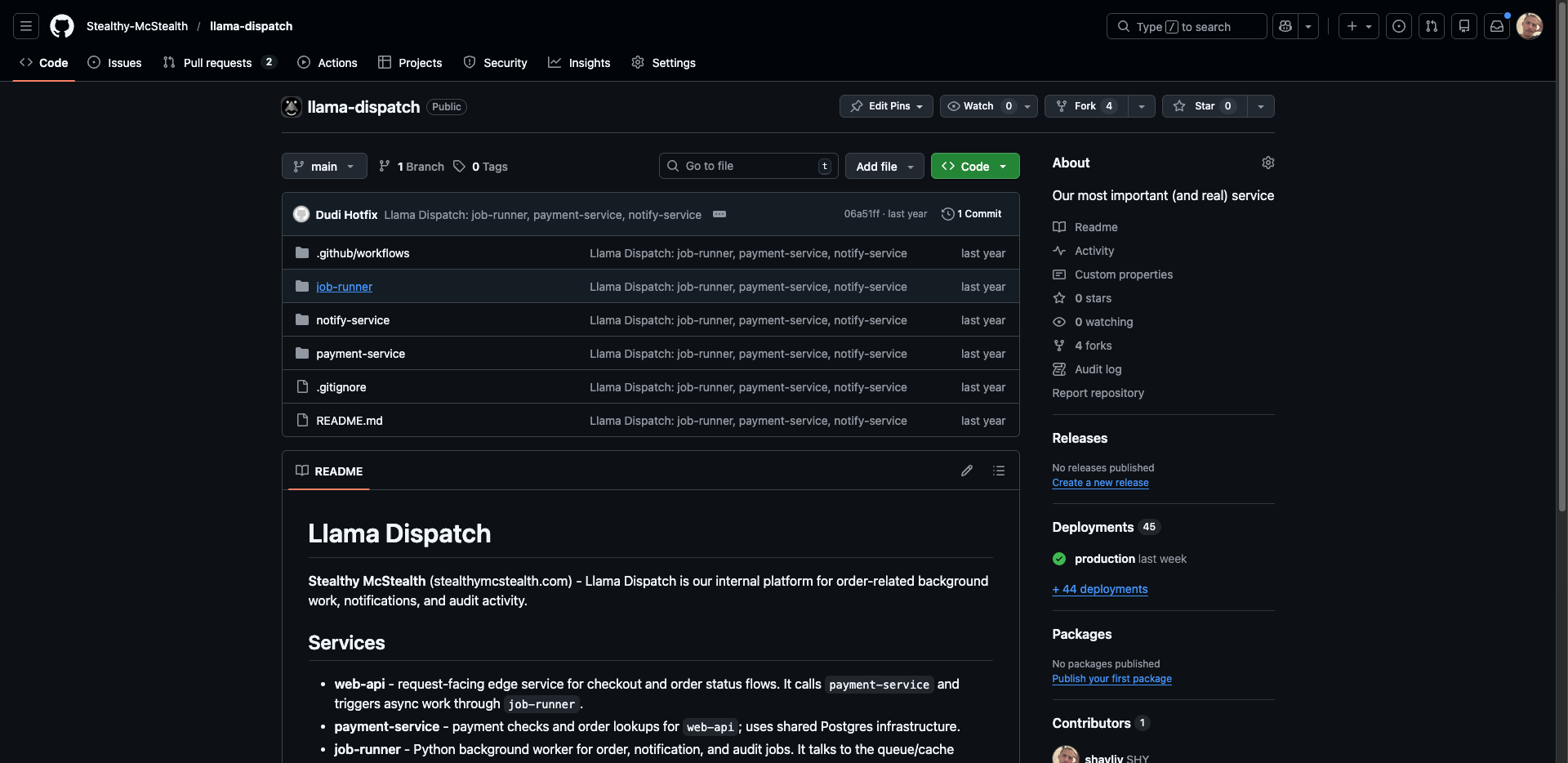Open the create new plus menu
1568x763 pixels.
[x=1359, y=26]
